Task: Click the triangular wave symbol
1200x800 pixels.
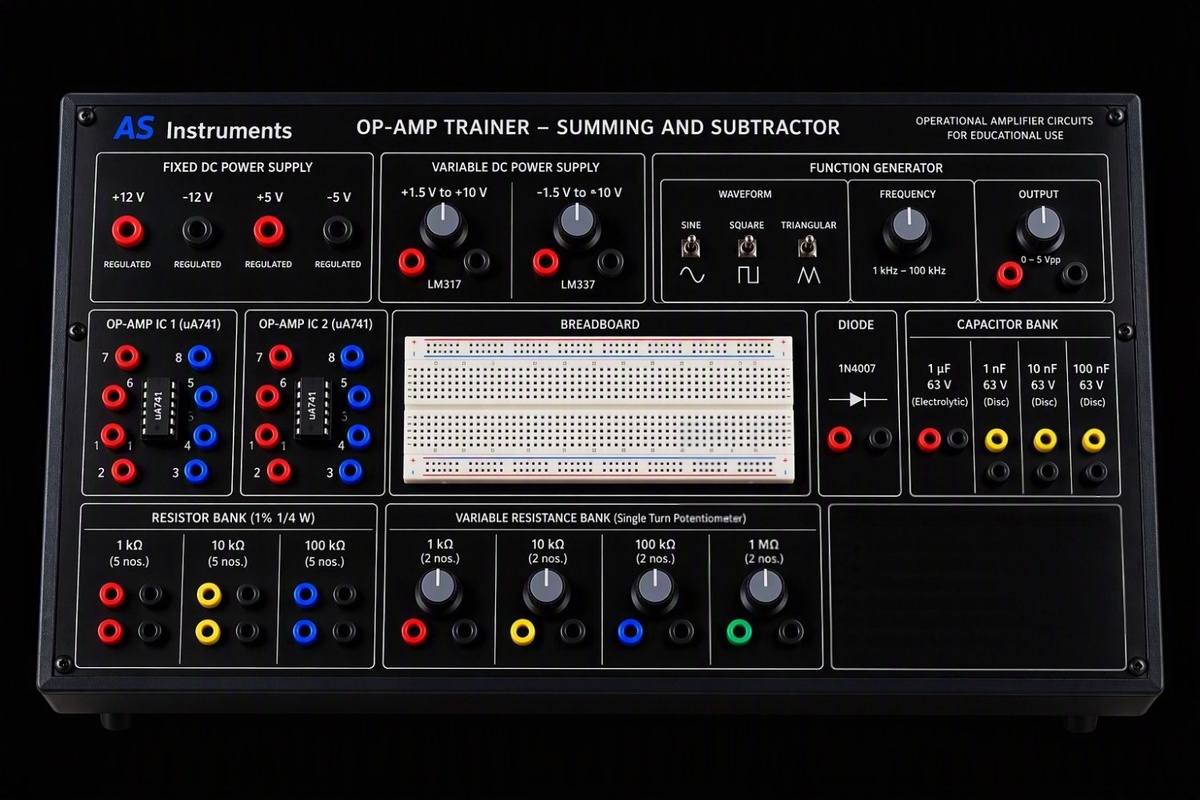Action: click(809, 275)
